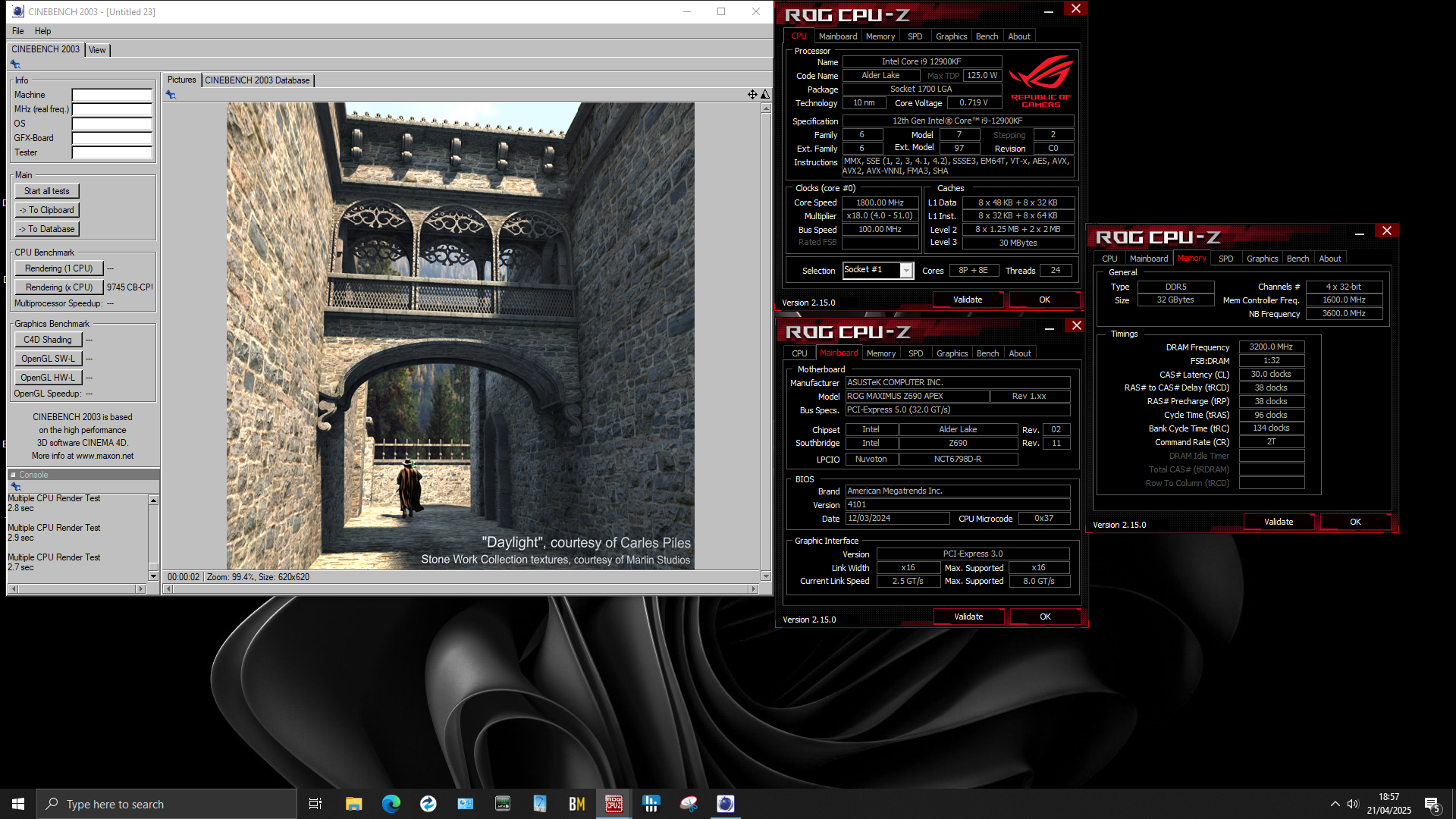The width and height of the screenshot is (1456, 819).
Task: Click the pushpin icon below the CINEBENCH 2003 tab
Action: click(15, 64)
